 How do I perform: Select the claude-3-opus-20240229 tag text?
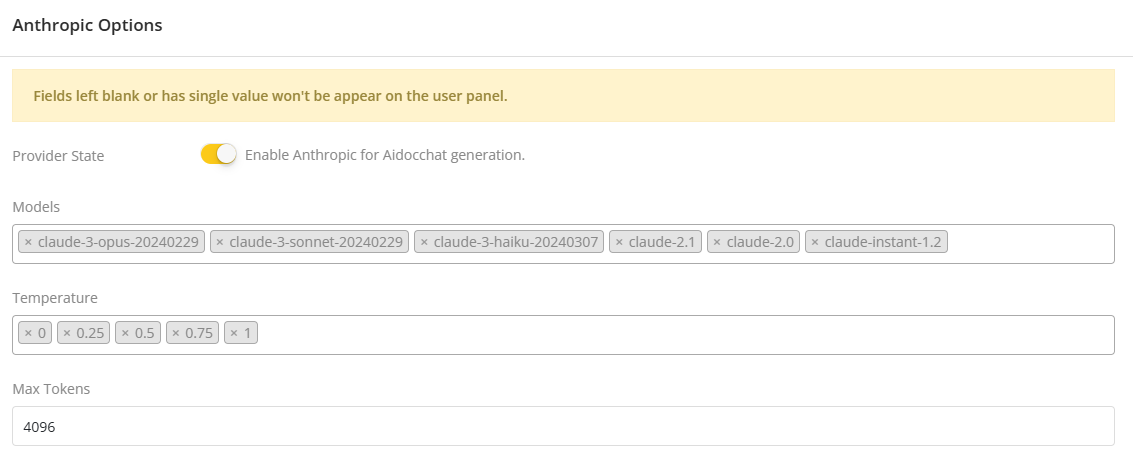(119, 242)
